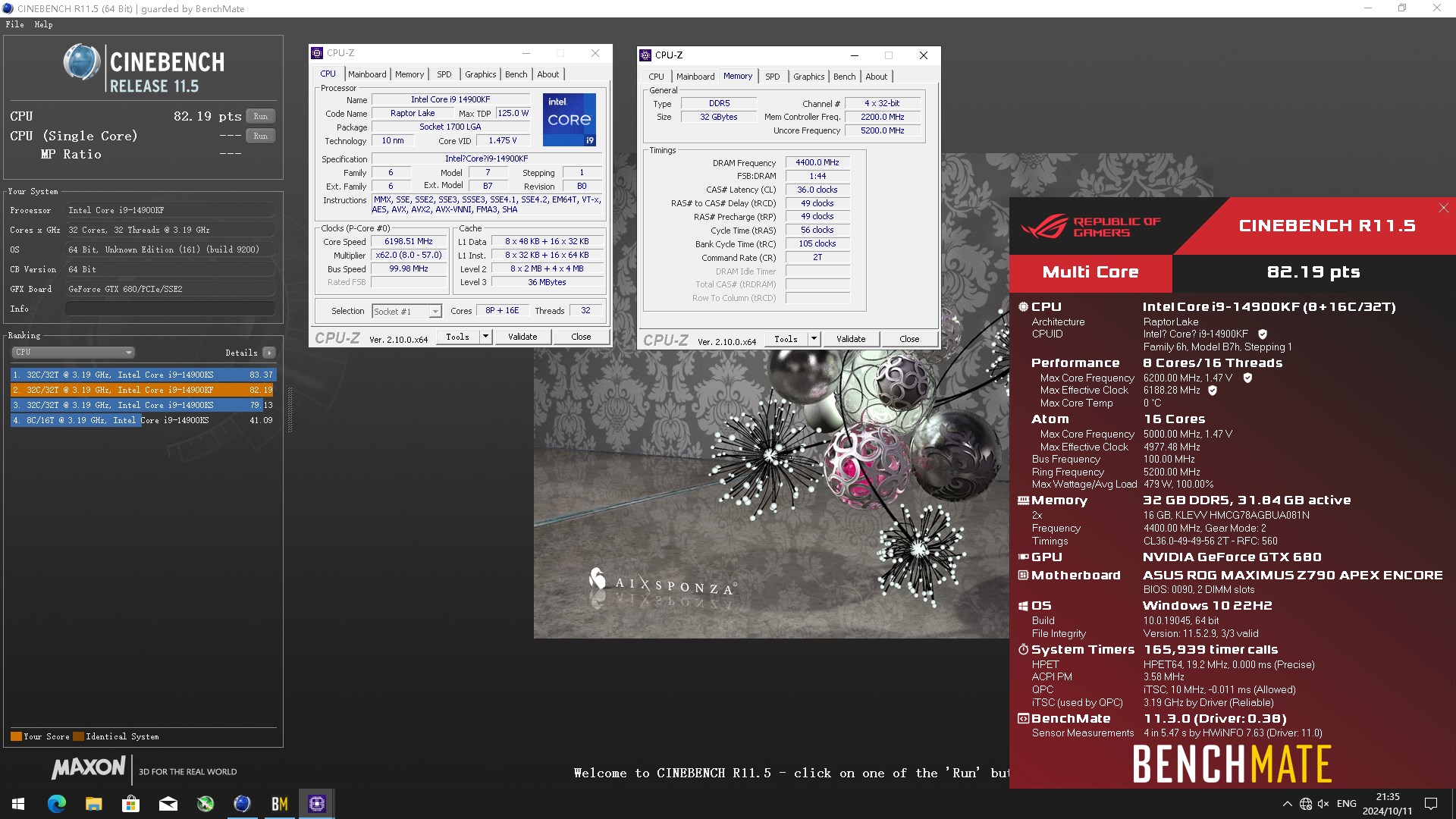Screen dimensions: 1456x819
Task: Click Tools button in right CPU-Z window
Action: coord(786,339)
